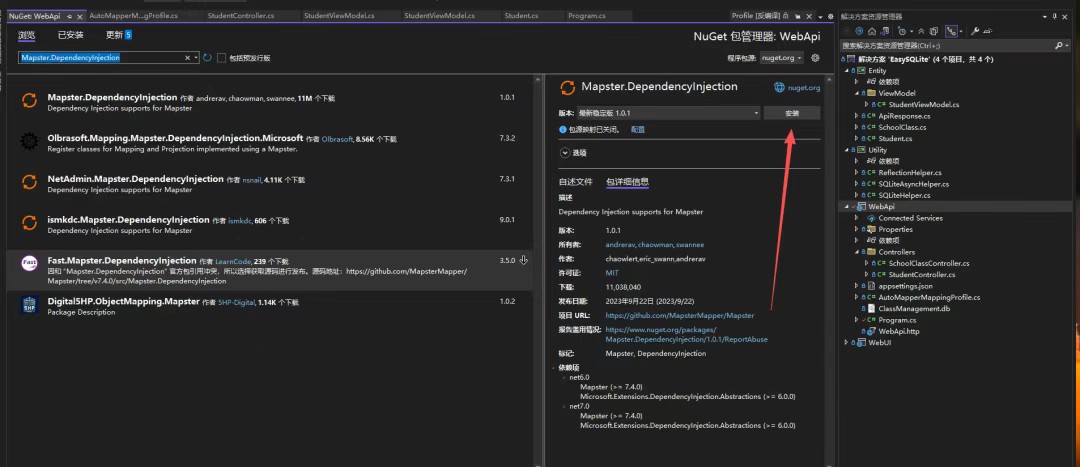Open the version dropdown showing 1.0.1
The height and width of the screenshot is (467, 1080).
[667, 113]
